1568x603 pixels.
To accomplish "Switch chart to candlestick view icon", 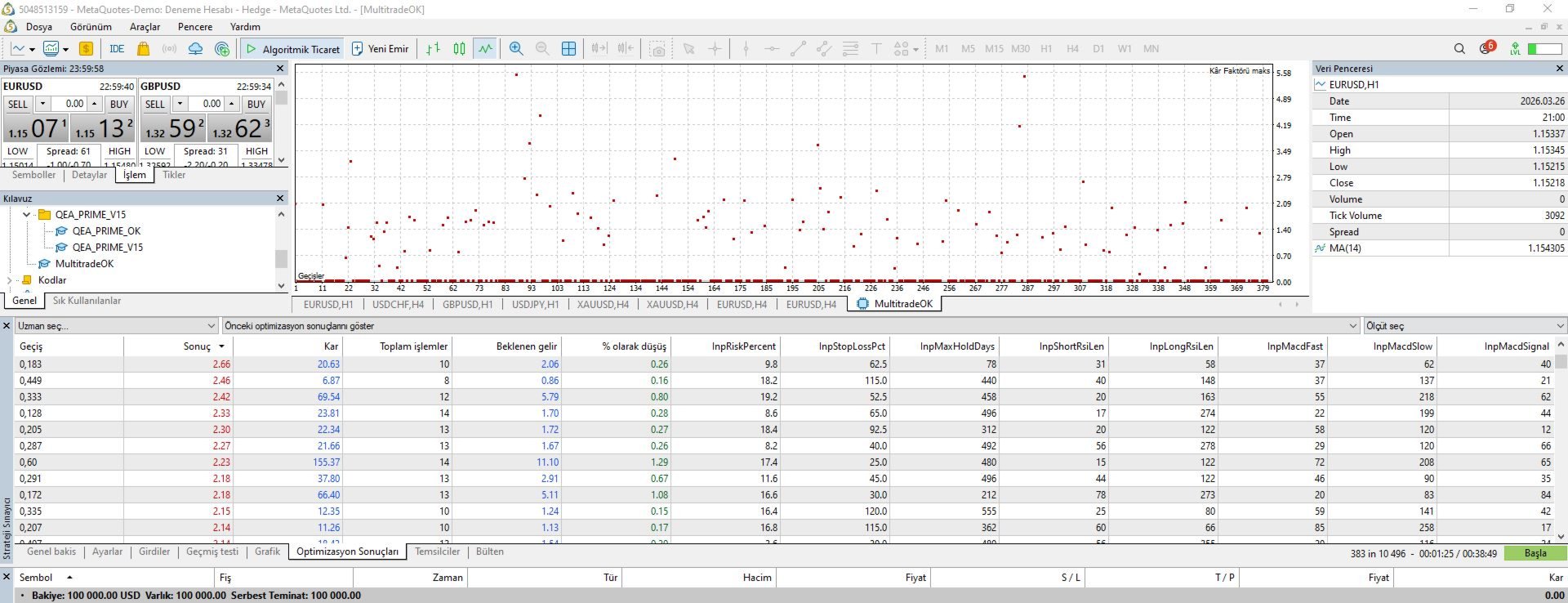I will 459,49.
